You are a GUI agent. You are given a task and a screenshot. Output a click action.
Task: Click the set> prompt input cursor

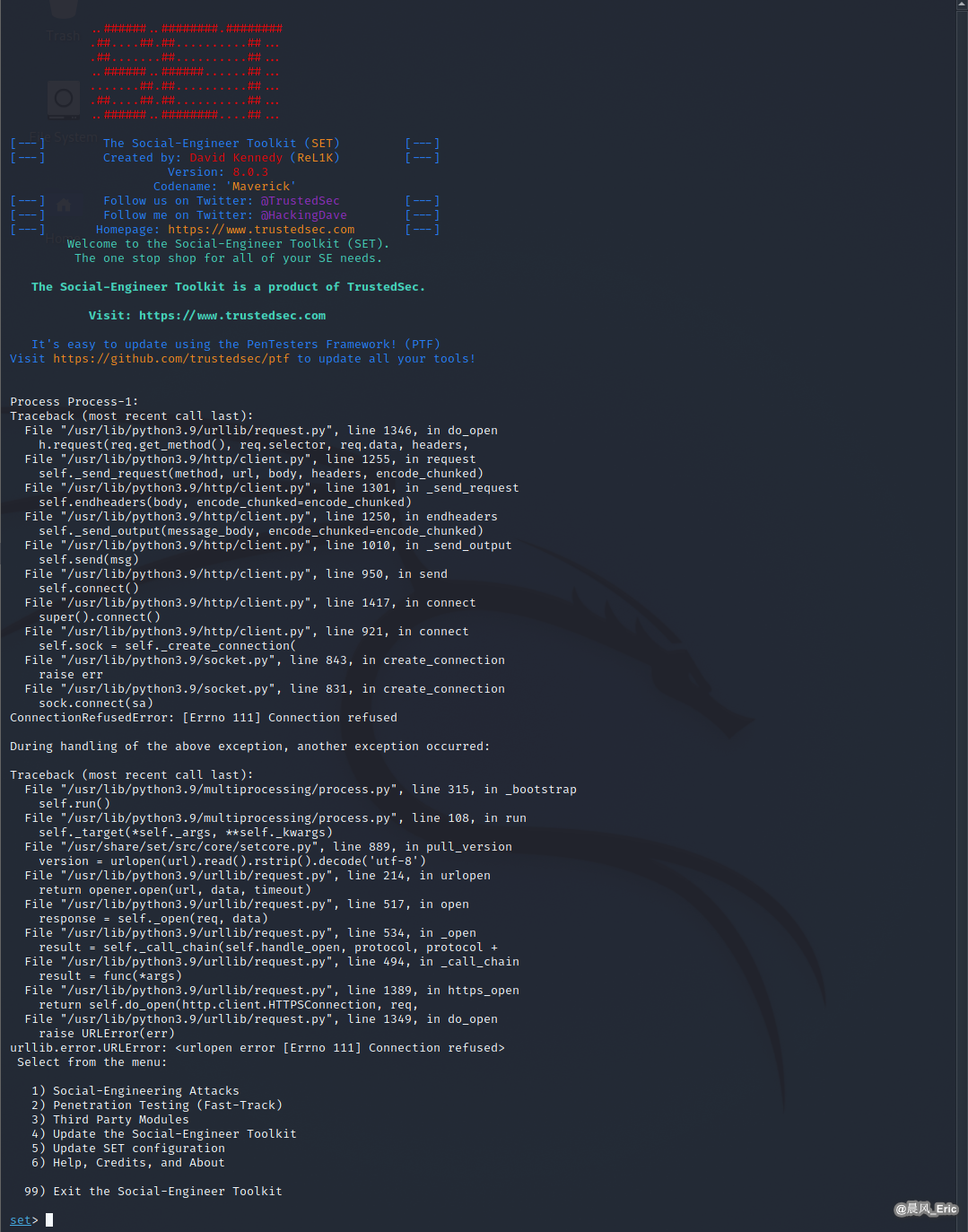(49, 1220)
